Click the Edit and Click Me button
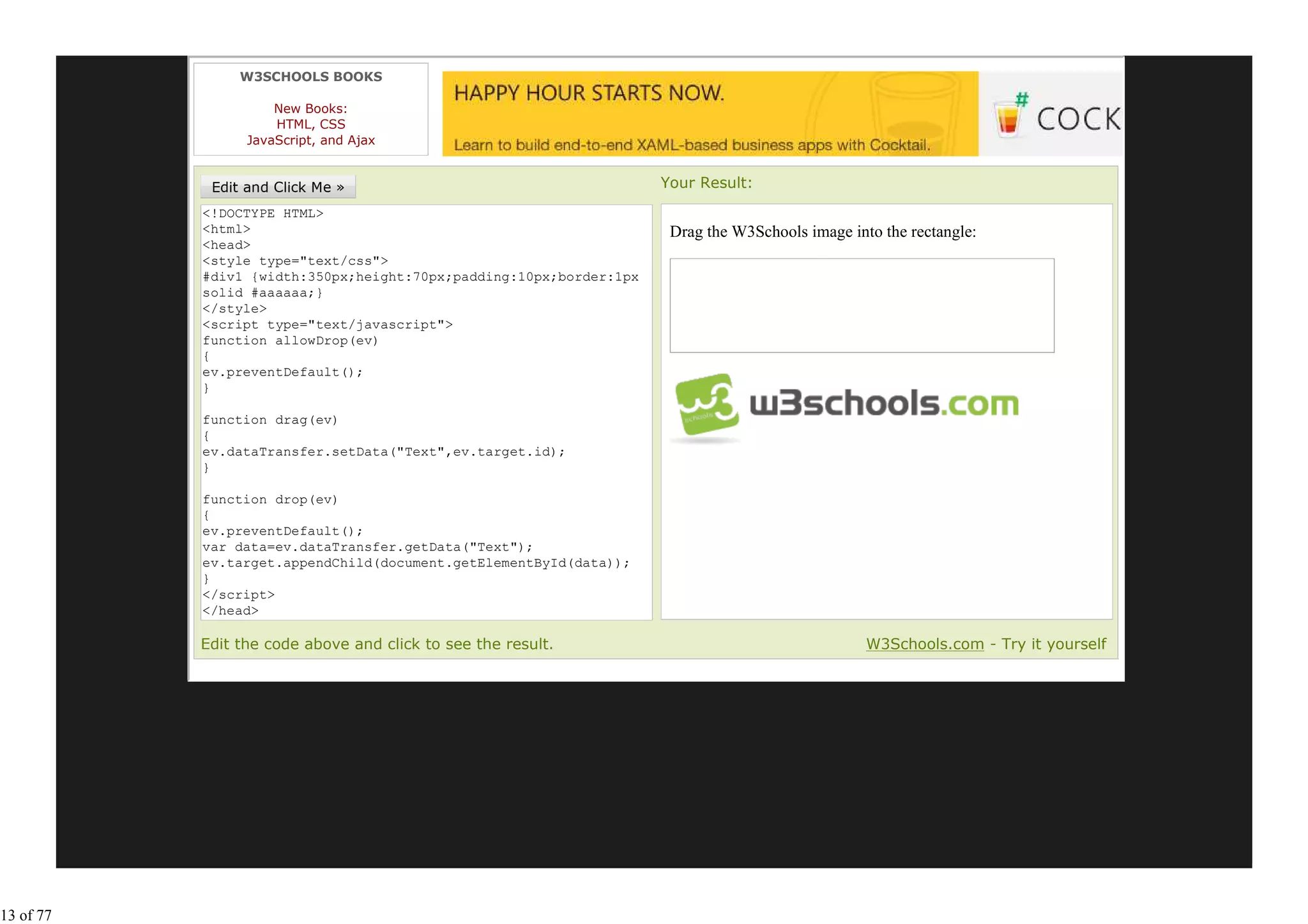Viewport: 1308px width, 924px height. pyautogui.click(x=278, y=187)
